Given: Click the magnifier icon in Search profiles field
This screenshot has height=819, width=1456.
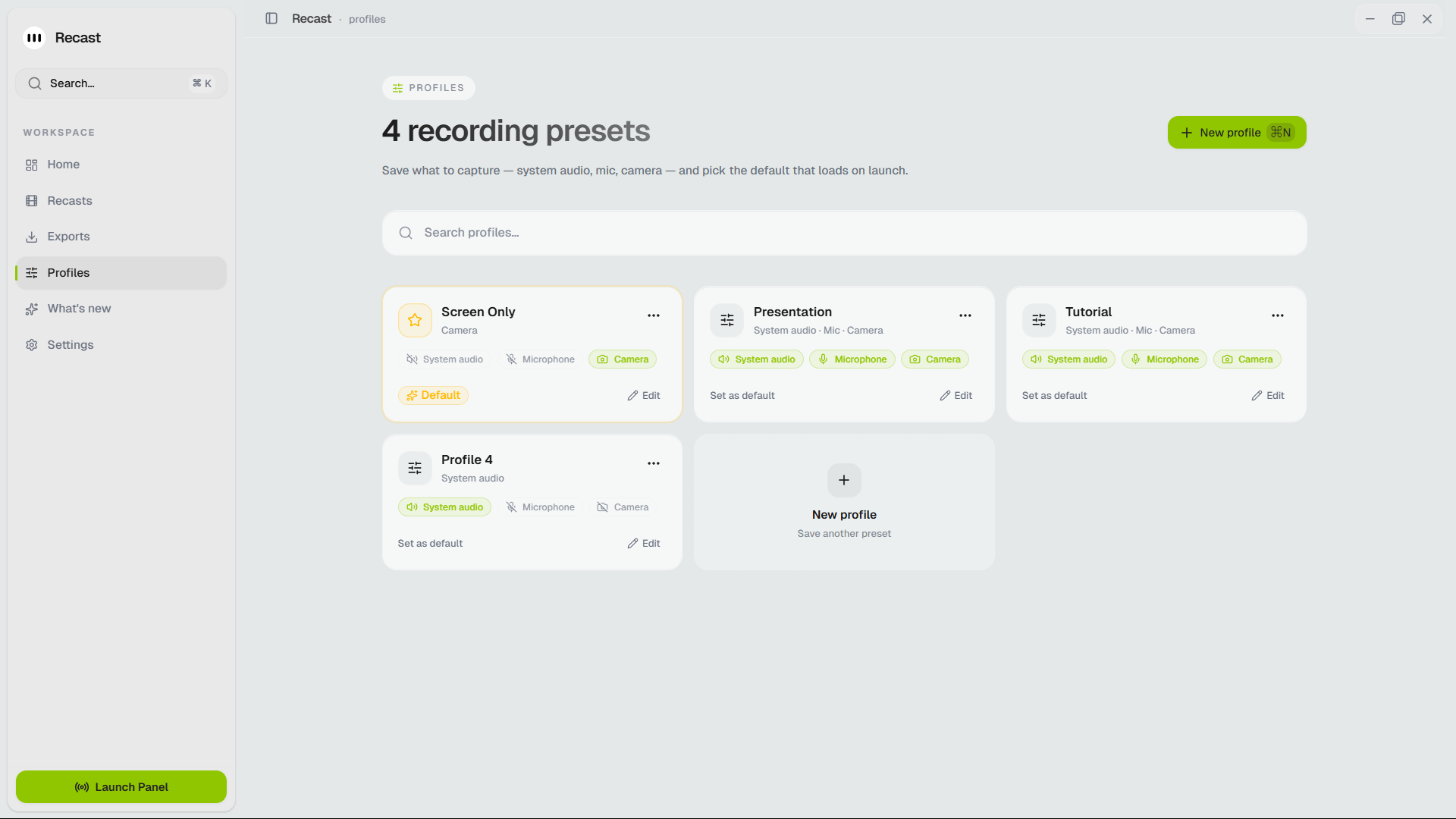Looking at the screenshot, I should pos(406,233).
